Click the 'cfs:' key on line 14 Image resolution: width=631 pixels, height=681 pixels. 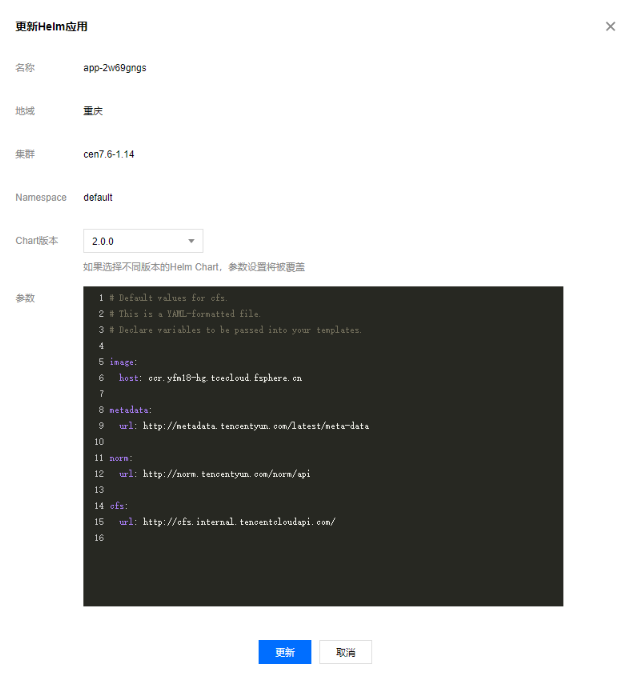(119, 506)
